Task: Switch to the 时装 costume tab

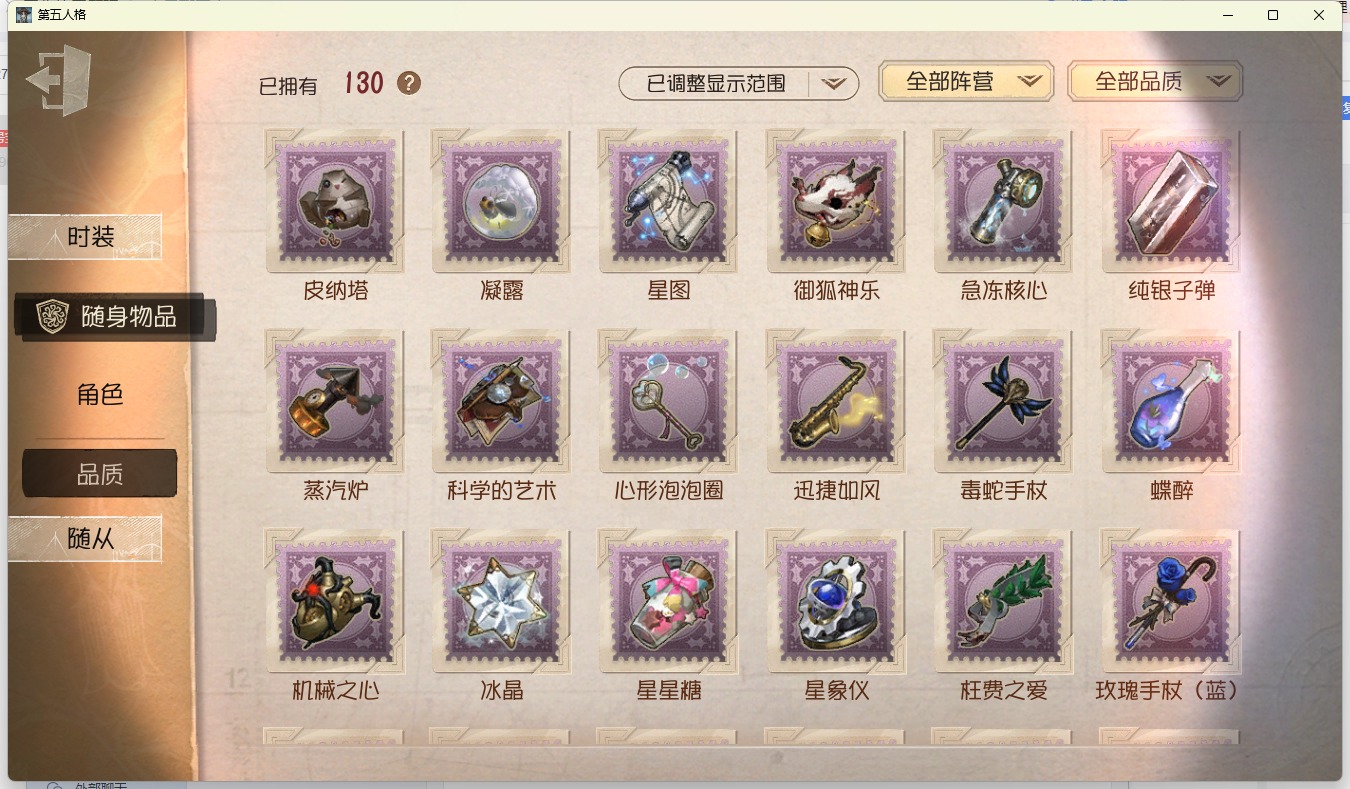Action: tap(85, 237)
